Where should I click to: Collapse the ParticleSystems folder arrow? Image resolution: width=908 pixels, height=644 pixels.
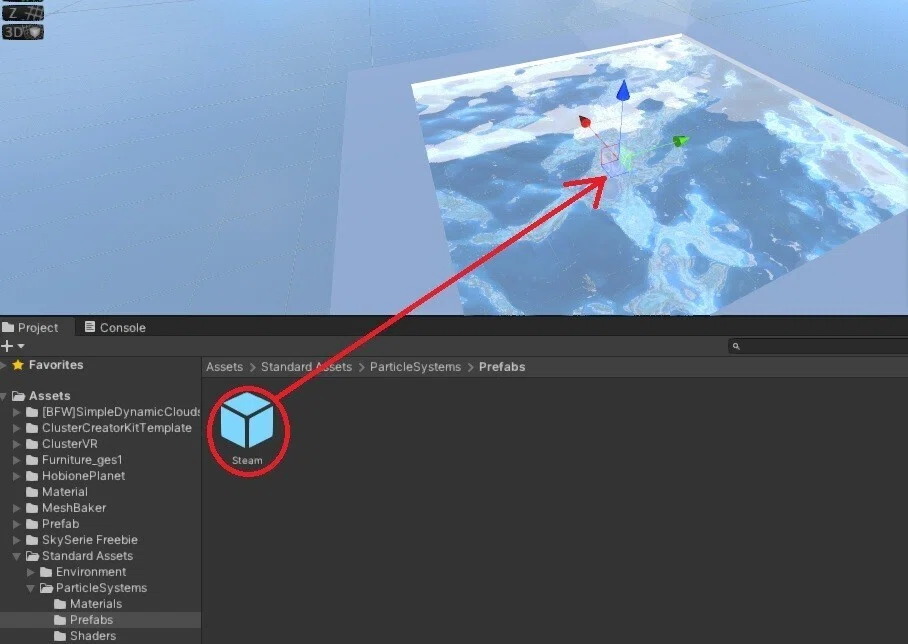pyautogui.click(x=31, y=588)
